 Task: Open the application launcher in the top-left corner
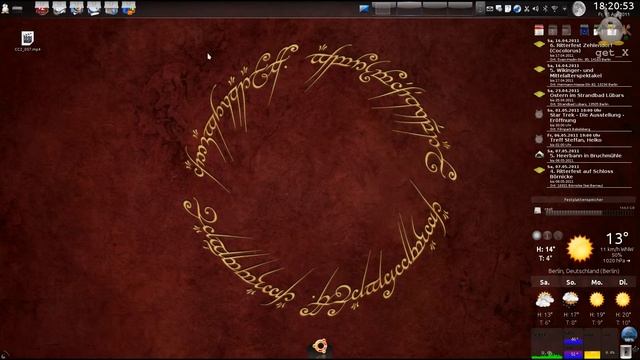[5, 8]
